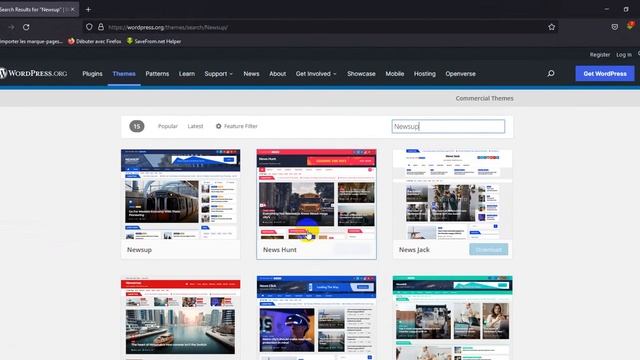Click SaveFrom.net Helper bookmark
The height and width of the screenshot is (360, 640).
pos(154,41)
